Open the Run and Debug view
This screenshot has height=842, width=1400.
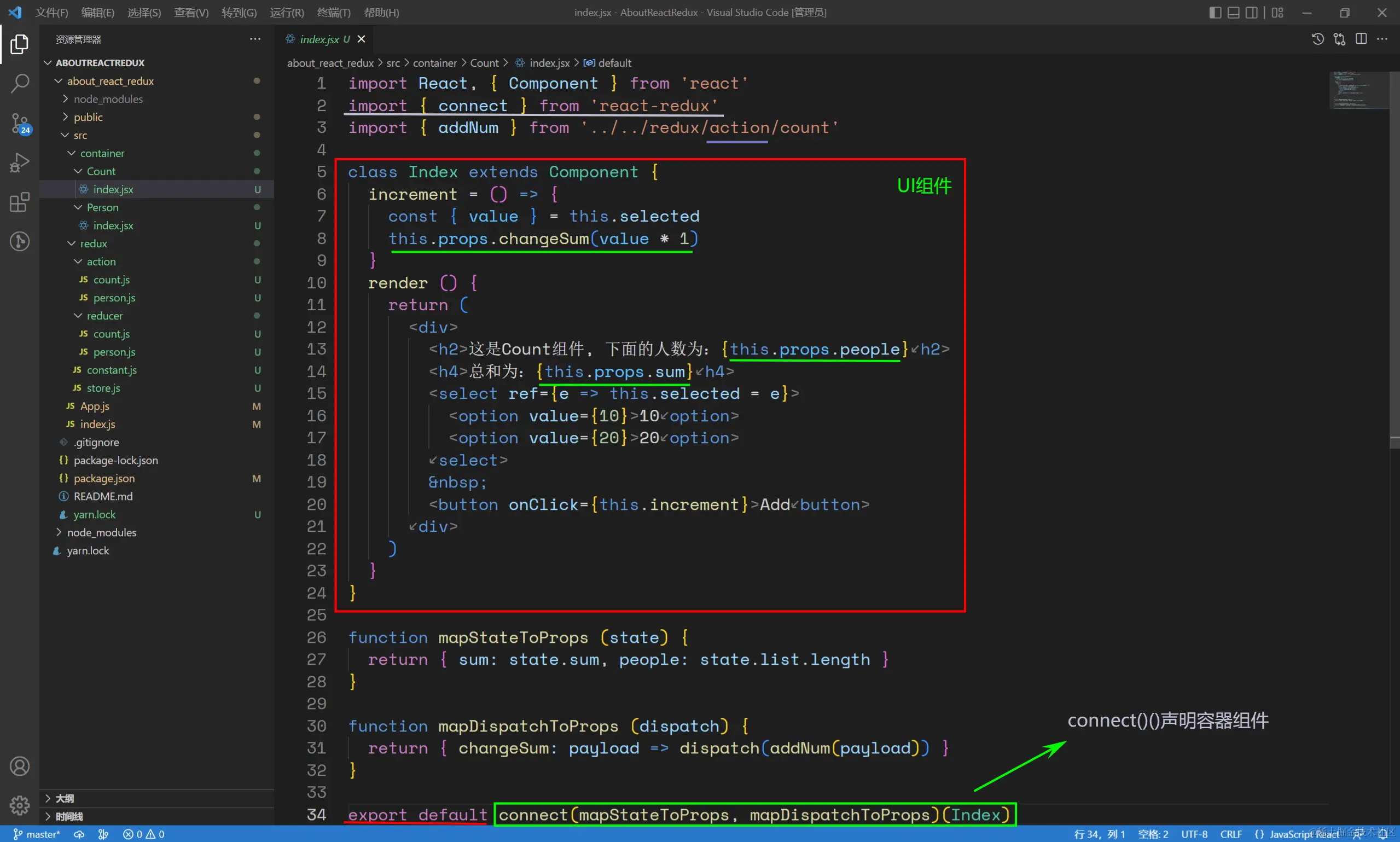pos(20,163)
